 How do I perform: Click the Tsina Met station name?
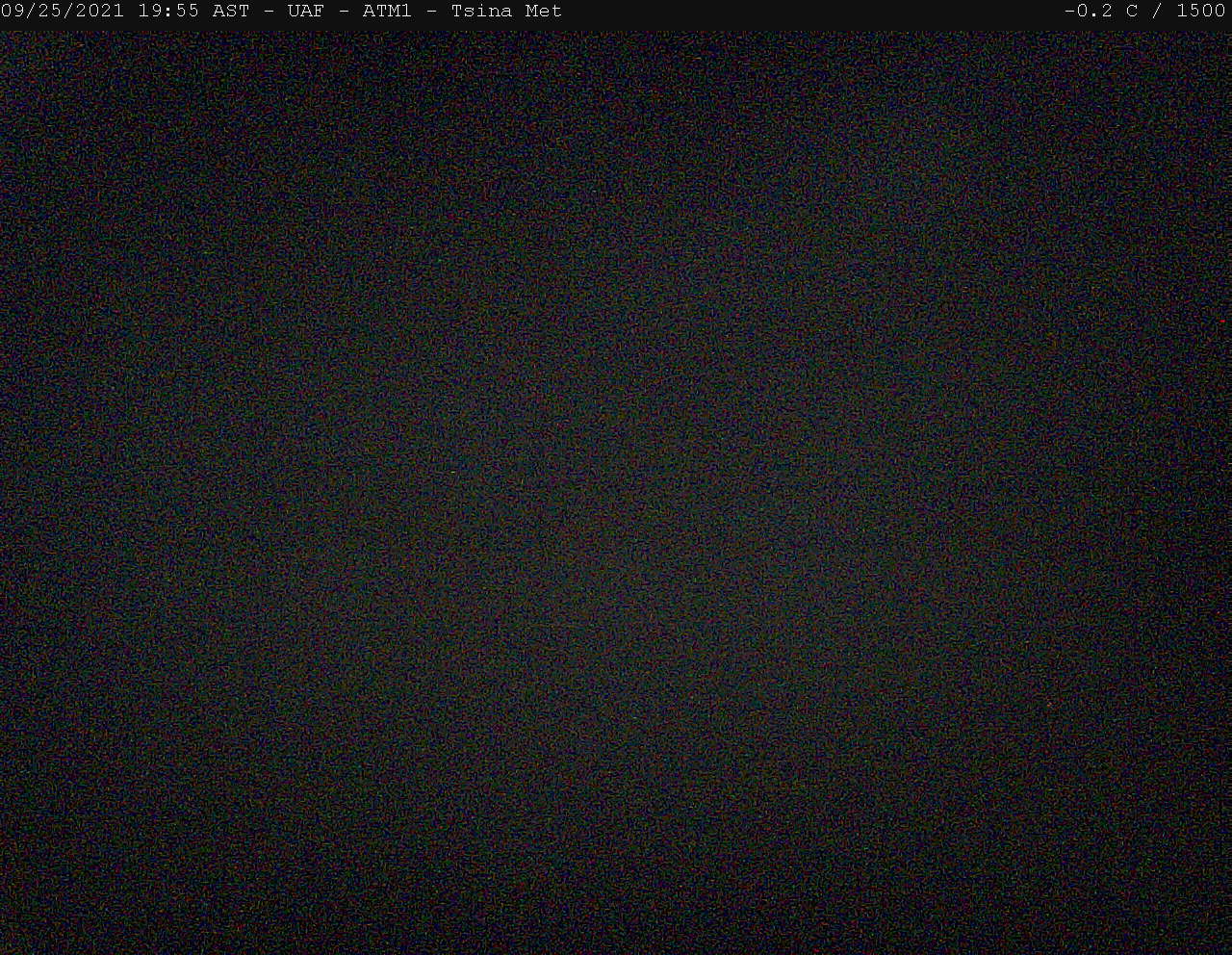click(506, 12)
